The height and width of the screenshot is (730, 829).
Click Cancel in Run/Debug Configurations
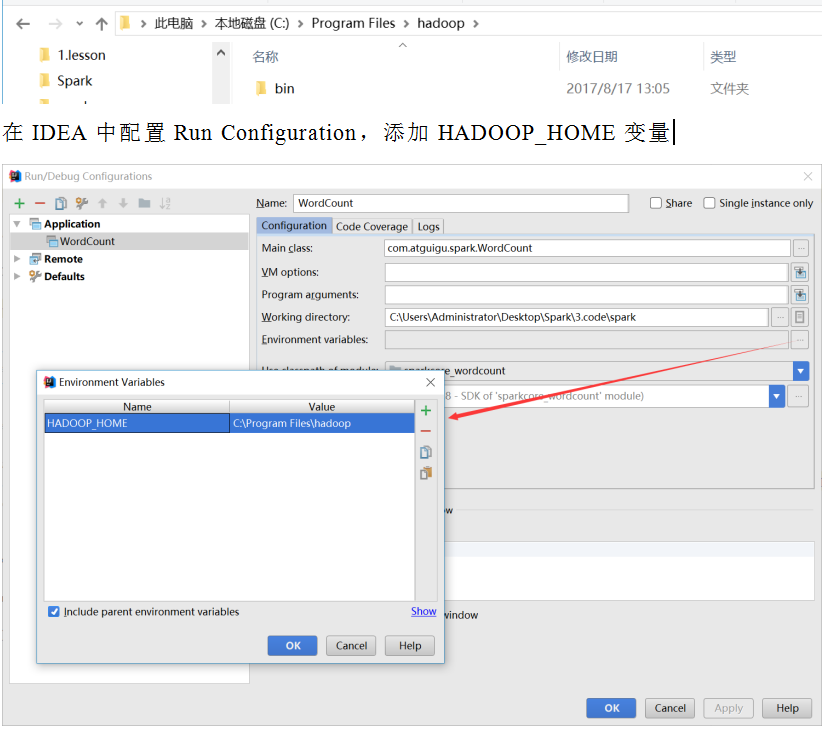coord(670,708)
